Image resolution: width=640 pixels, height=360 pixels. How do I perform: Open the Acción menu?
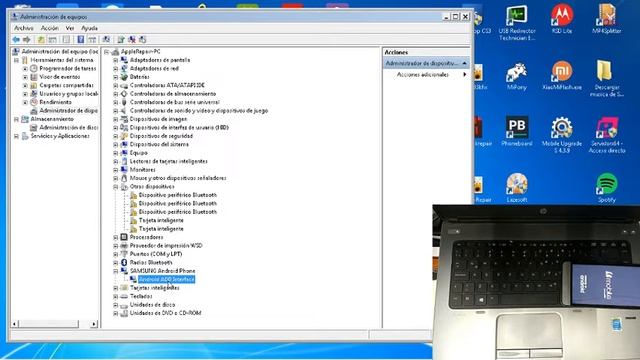click(x=49, y=28)
